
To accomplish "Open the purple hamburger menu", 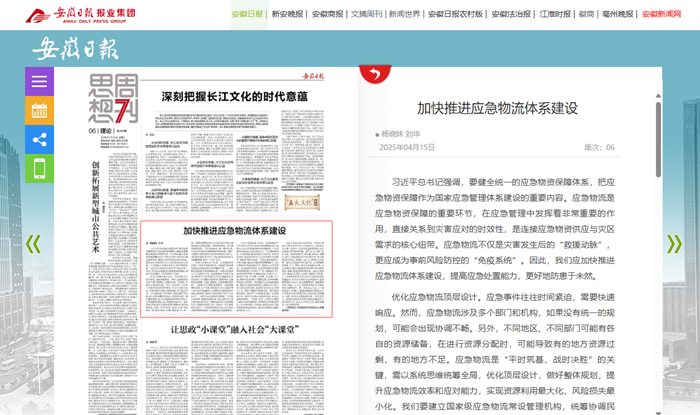I will 40,82.
